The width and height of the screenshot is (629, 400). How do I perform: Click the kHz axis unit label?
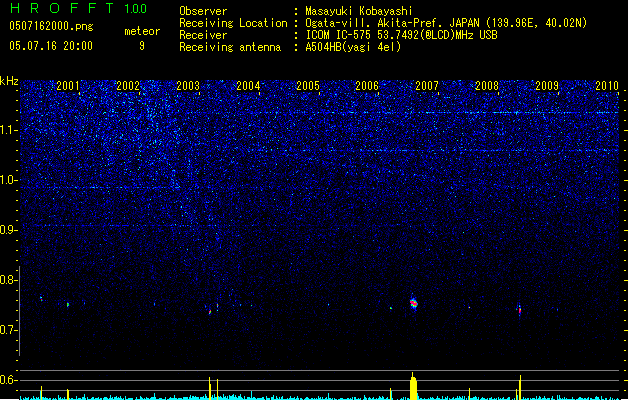(9, 81)
